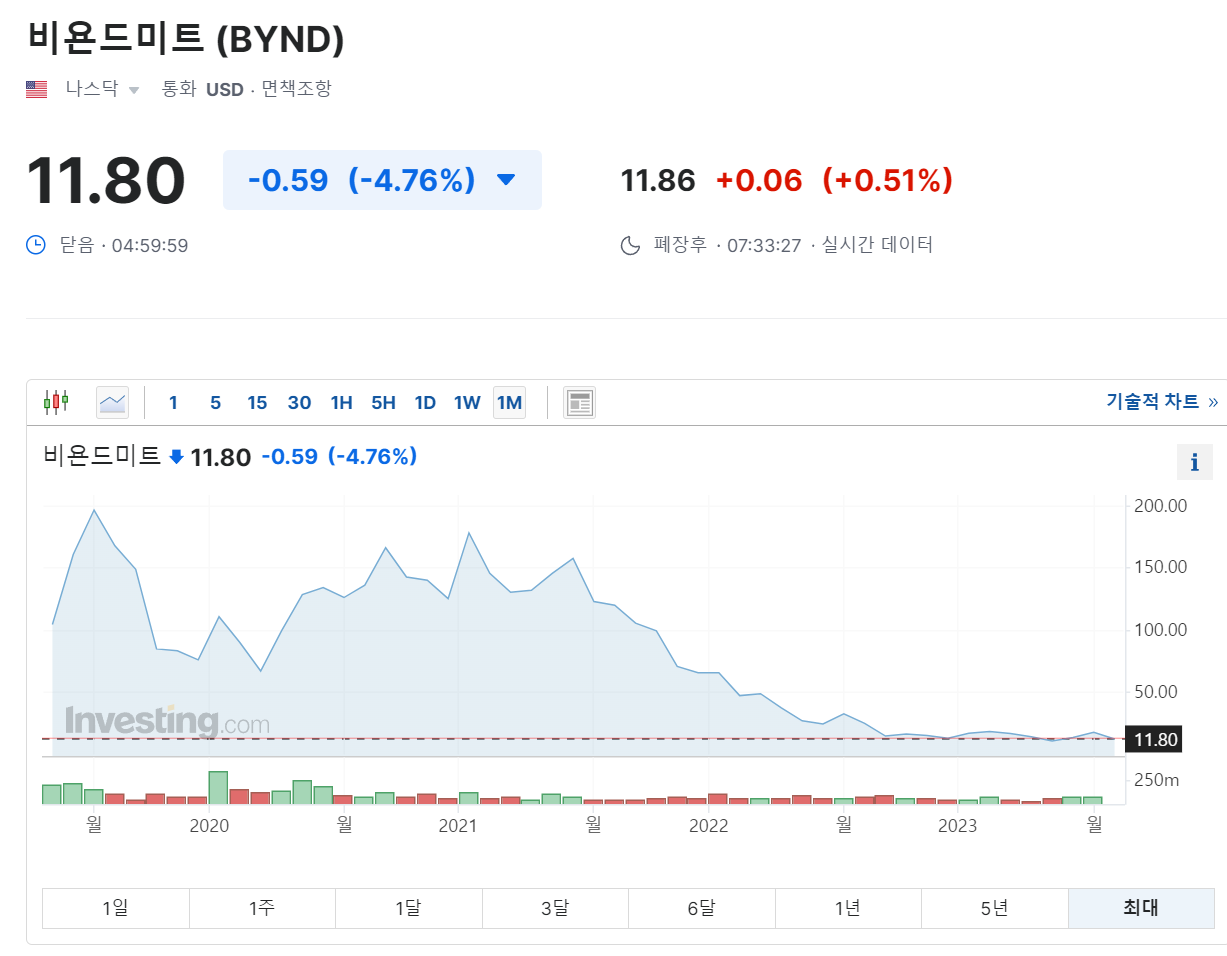Select the 3달 range tab
The width and height of the screenshot is (1227, 956).
point(555,908)
